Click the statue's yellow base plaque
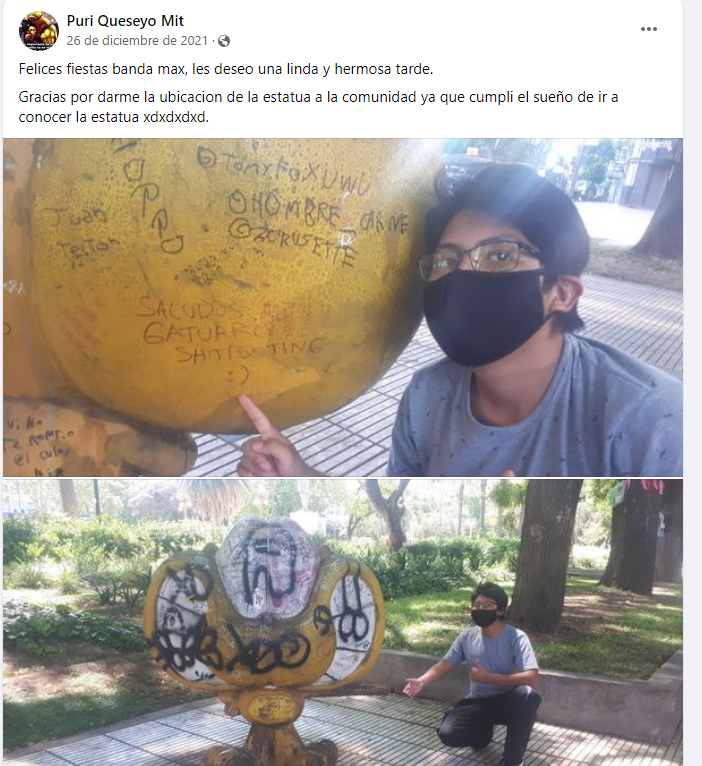The width and height of the screenshot is (702, 766). tap(271, 708)
